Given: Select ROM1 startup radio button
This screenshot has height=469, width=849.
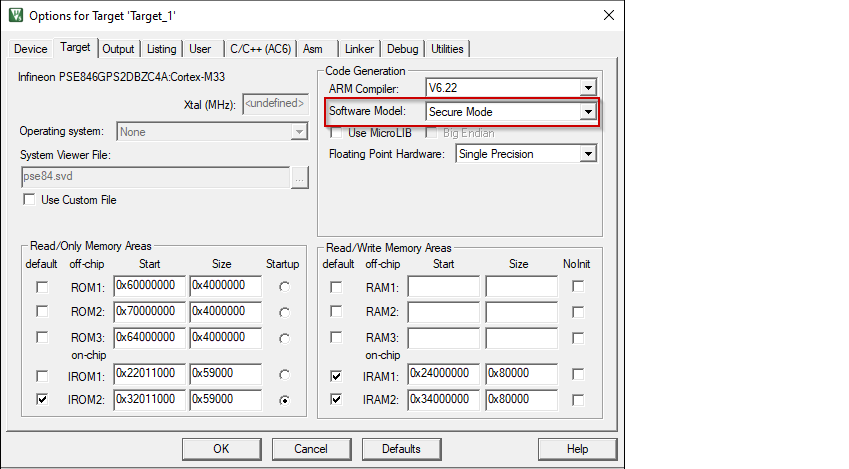Looking at the screenshot, I should 287,287.
